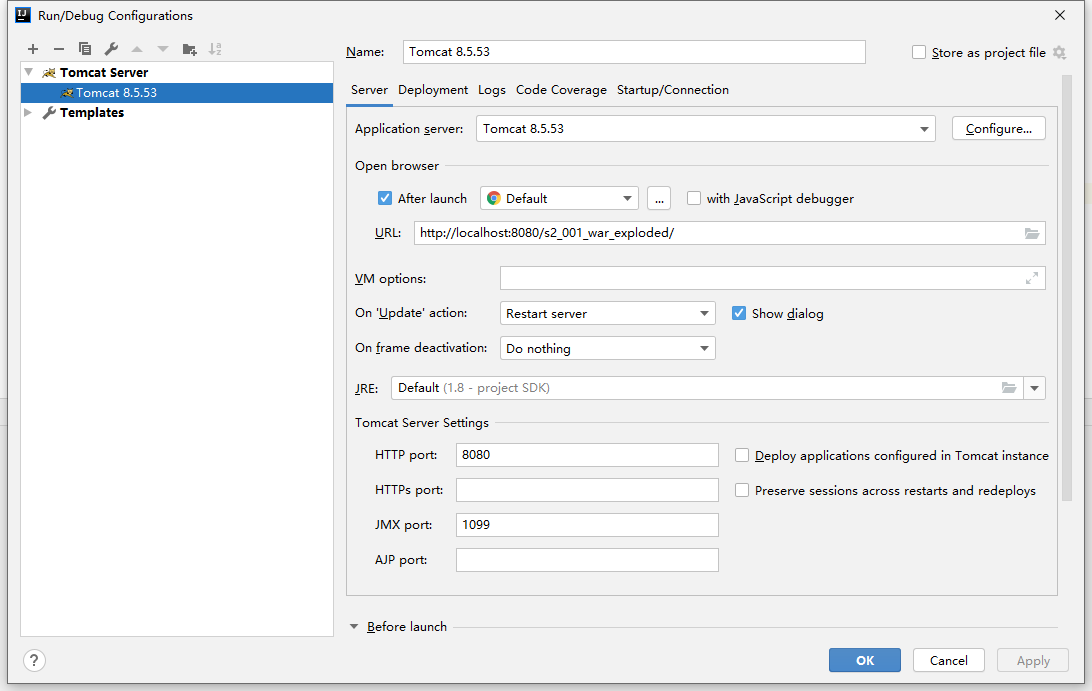1092x691 pixels.
Task: Click the Sort Configurations icon
Action: click(215, 49)
